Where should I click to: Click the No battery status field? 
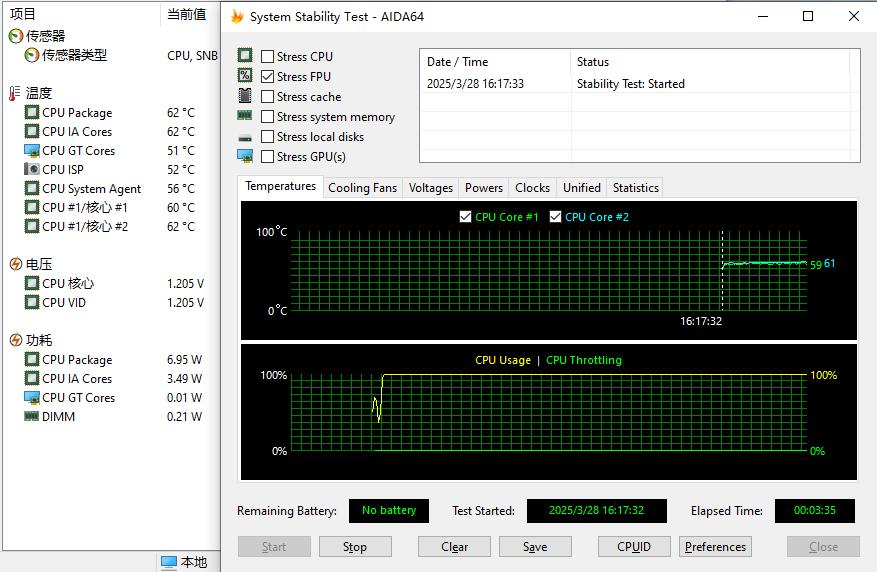389,510
